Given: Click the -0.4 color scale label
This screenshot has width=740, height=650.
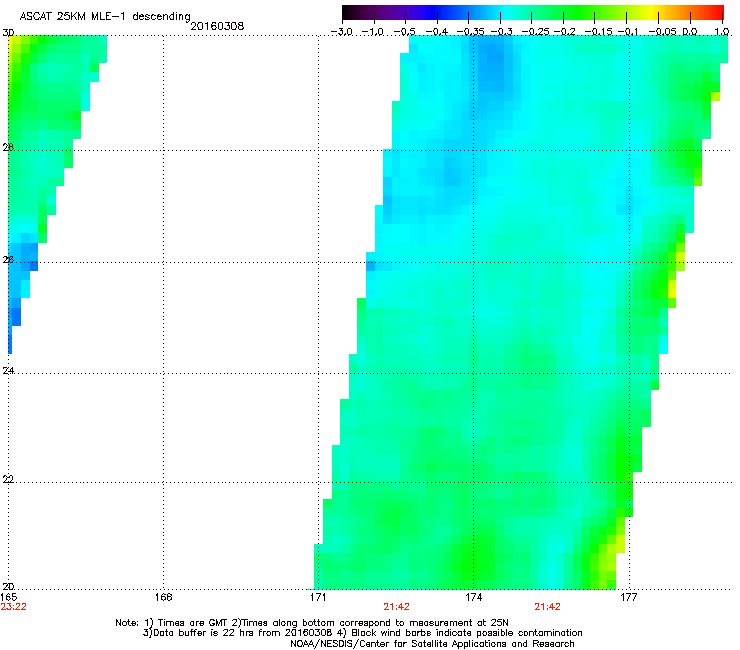Looking at the screenshot, I should [x=437, y=32].
